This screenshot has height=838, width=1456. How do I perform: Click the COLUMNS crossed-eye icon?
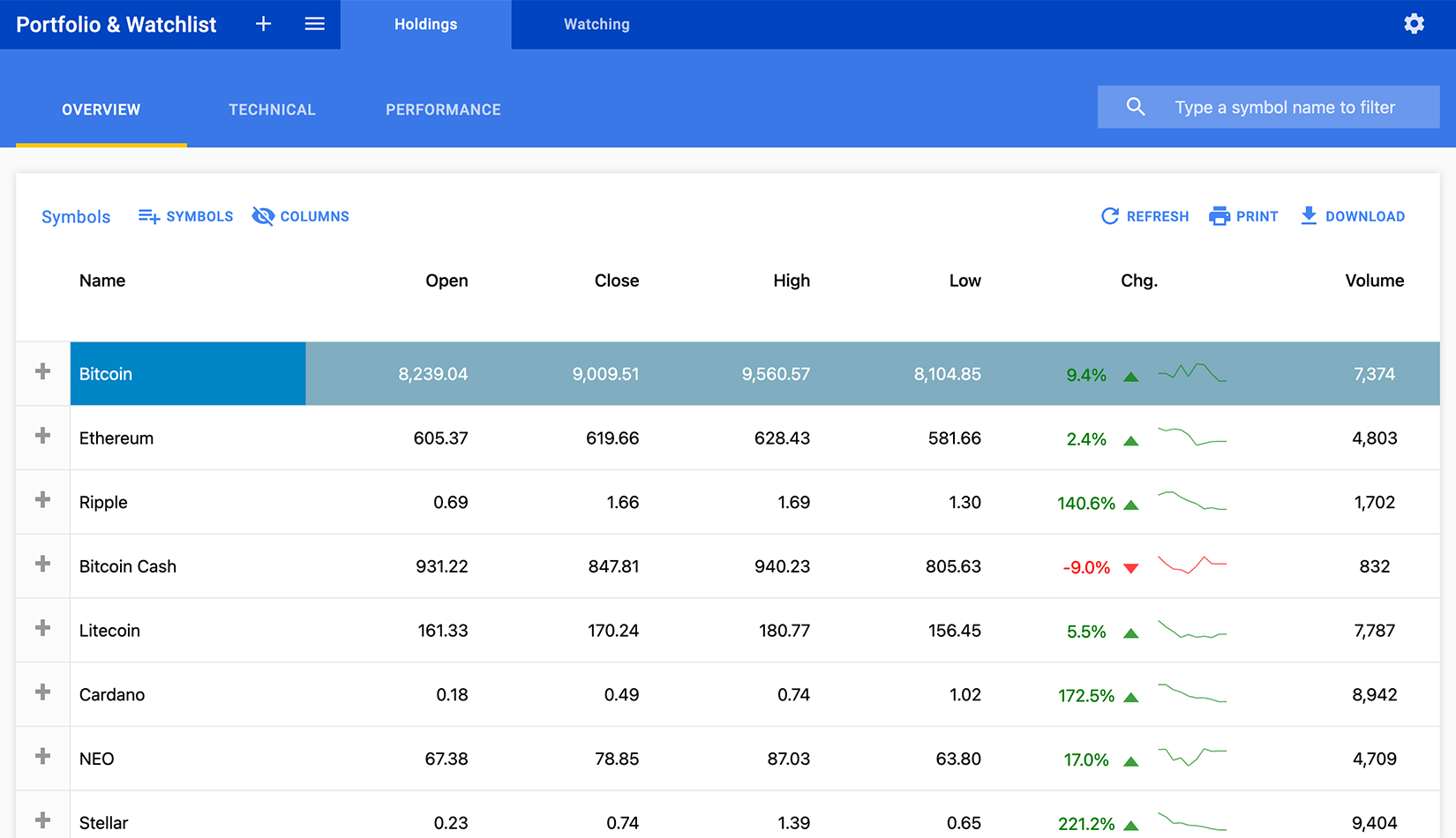[263, 216]
